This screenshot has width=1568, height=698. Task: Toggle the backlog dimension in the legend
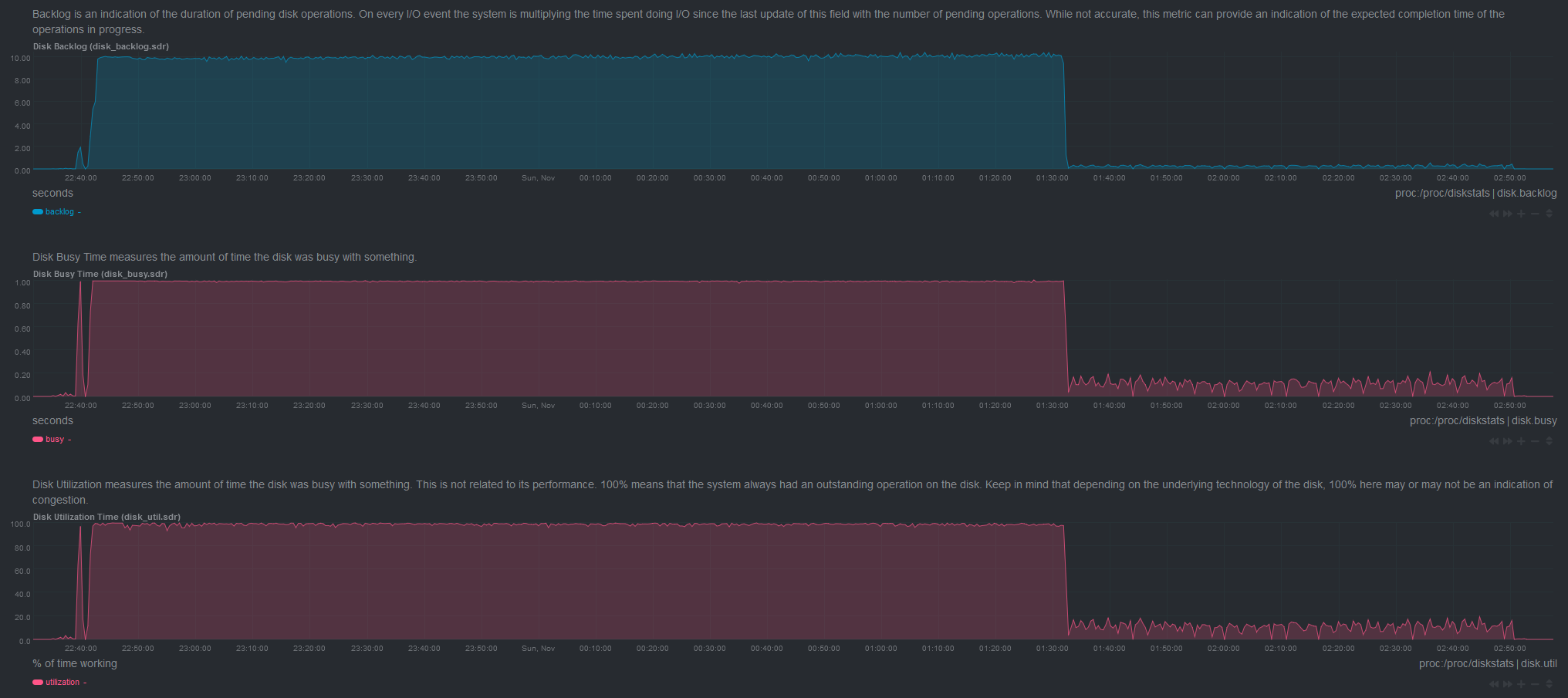59,211
